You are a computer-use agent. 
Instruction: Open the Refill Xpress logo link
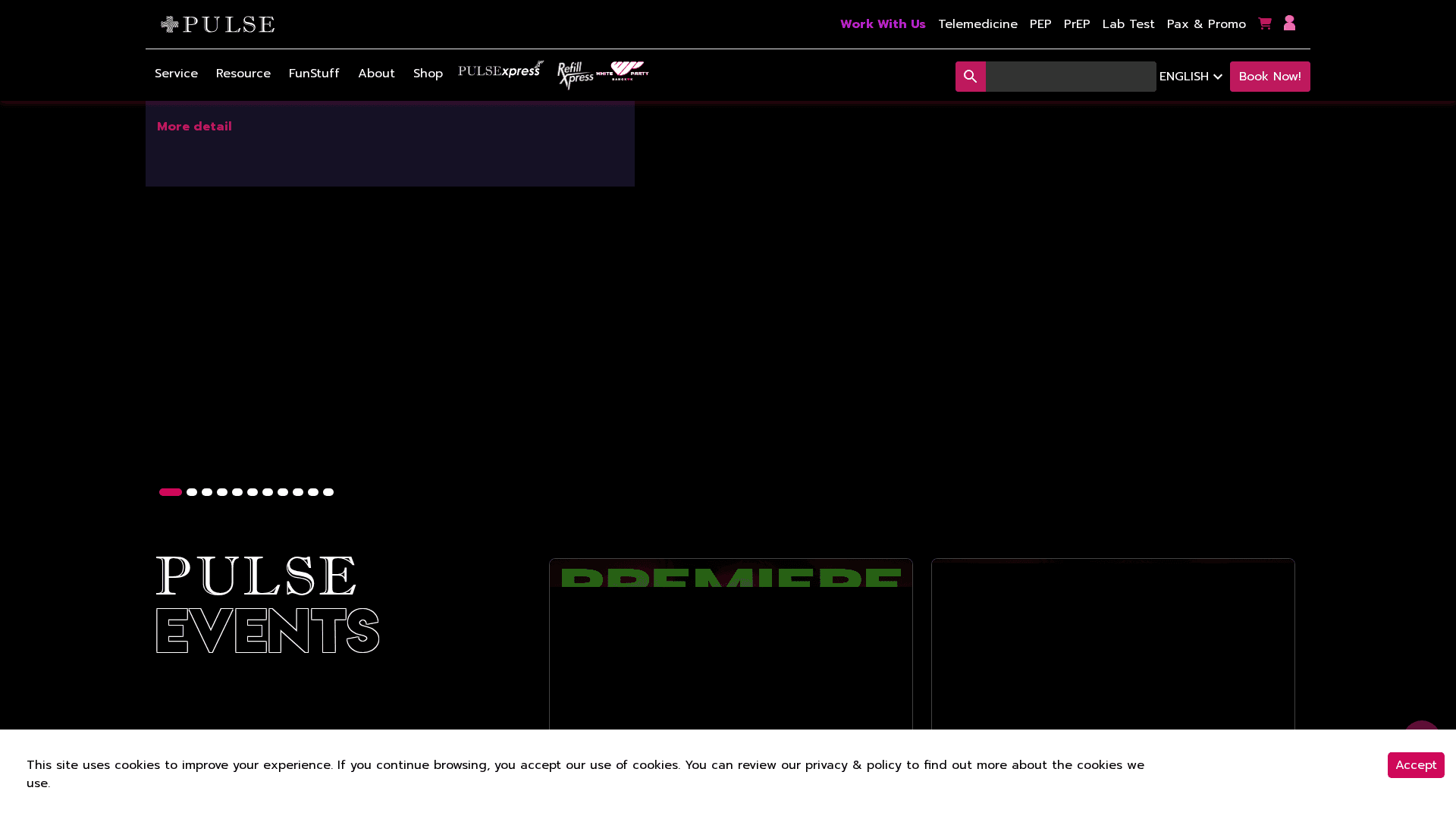576,75
